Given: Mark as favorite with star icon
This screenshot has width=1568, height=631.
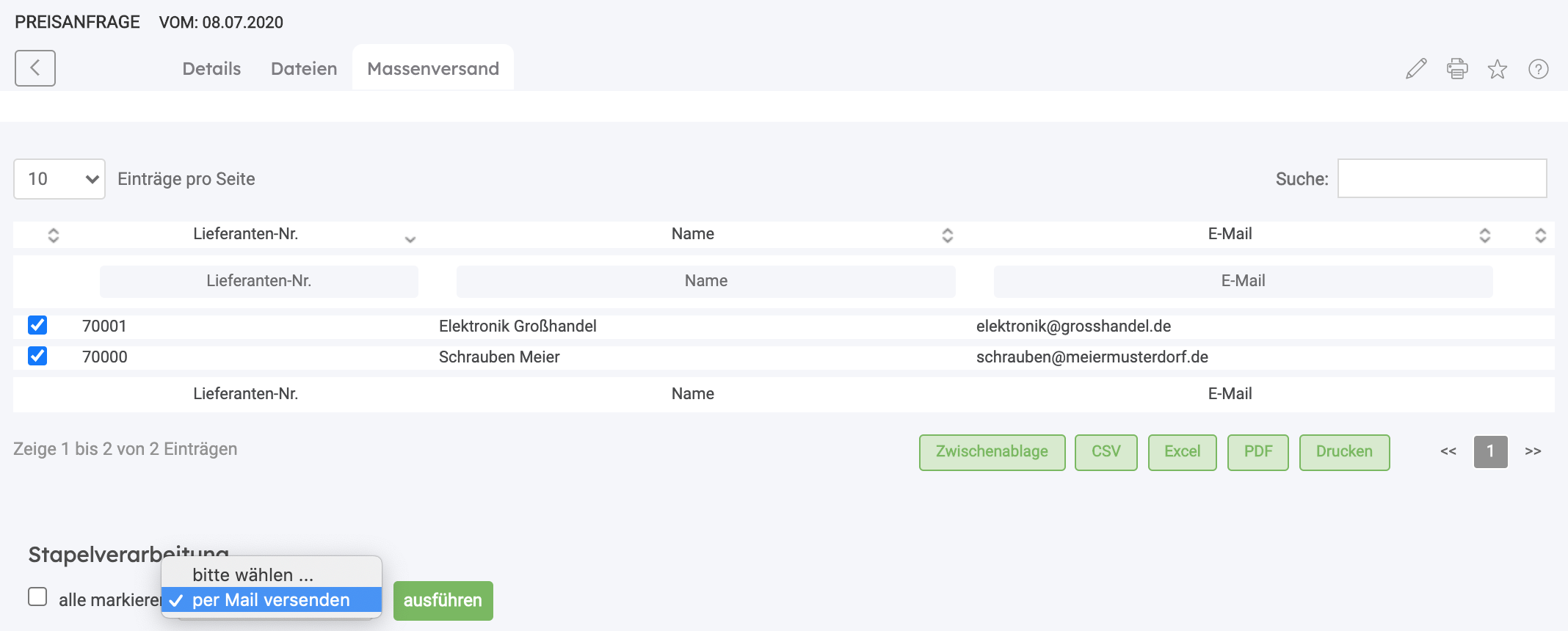Looking at the screenshot, I should tap(1497, 69).
